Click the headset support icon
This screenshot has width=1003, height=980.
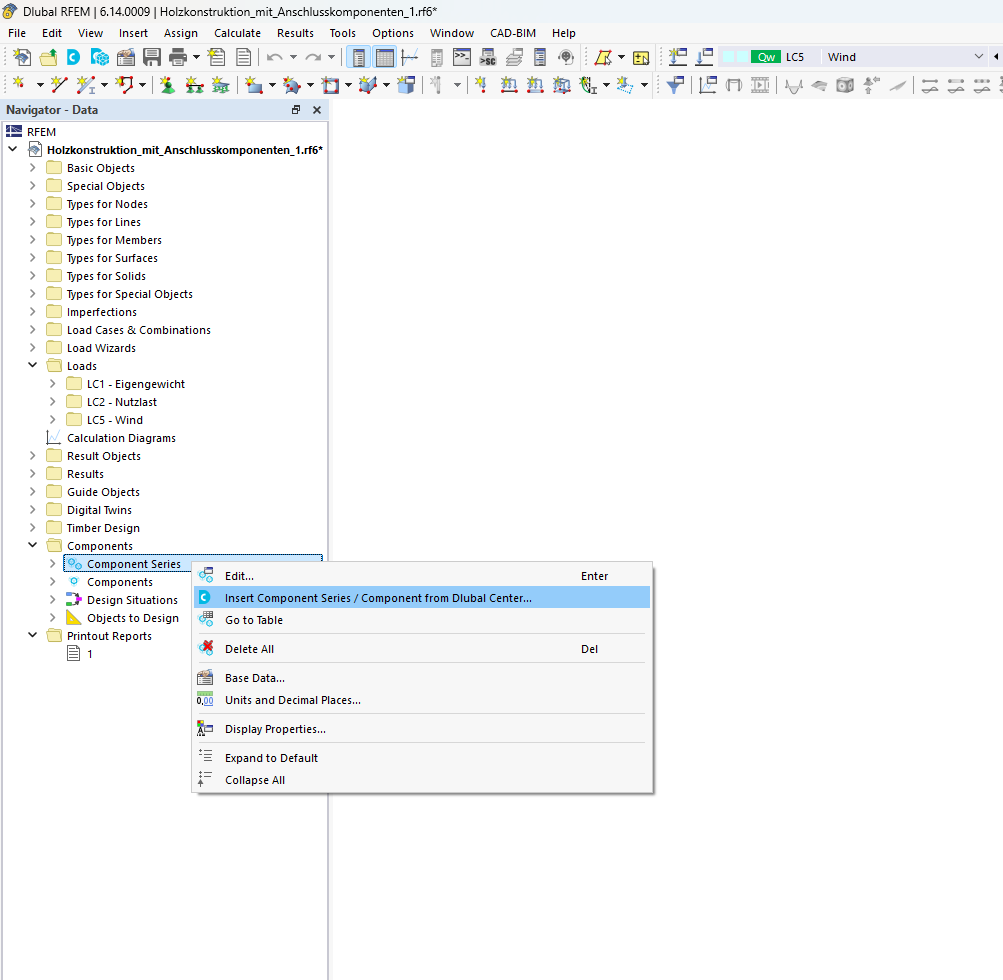[x=565, y=58]
